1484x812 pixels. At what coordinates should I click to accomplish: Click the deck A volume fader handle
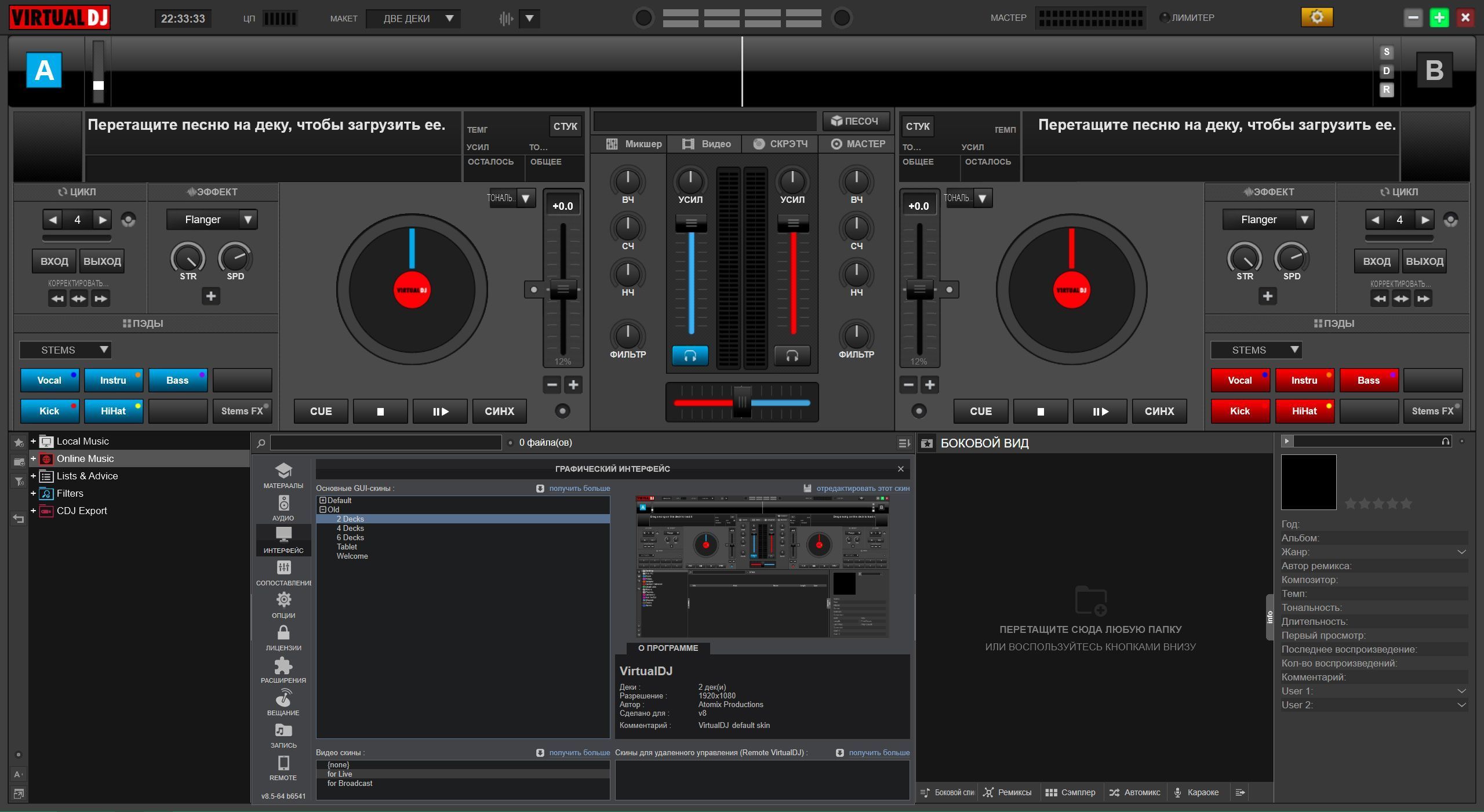coord(691,223)
